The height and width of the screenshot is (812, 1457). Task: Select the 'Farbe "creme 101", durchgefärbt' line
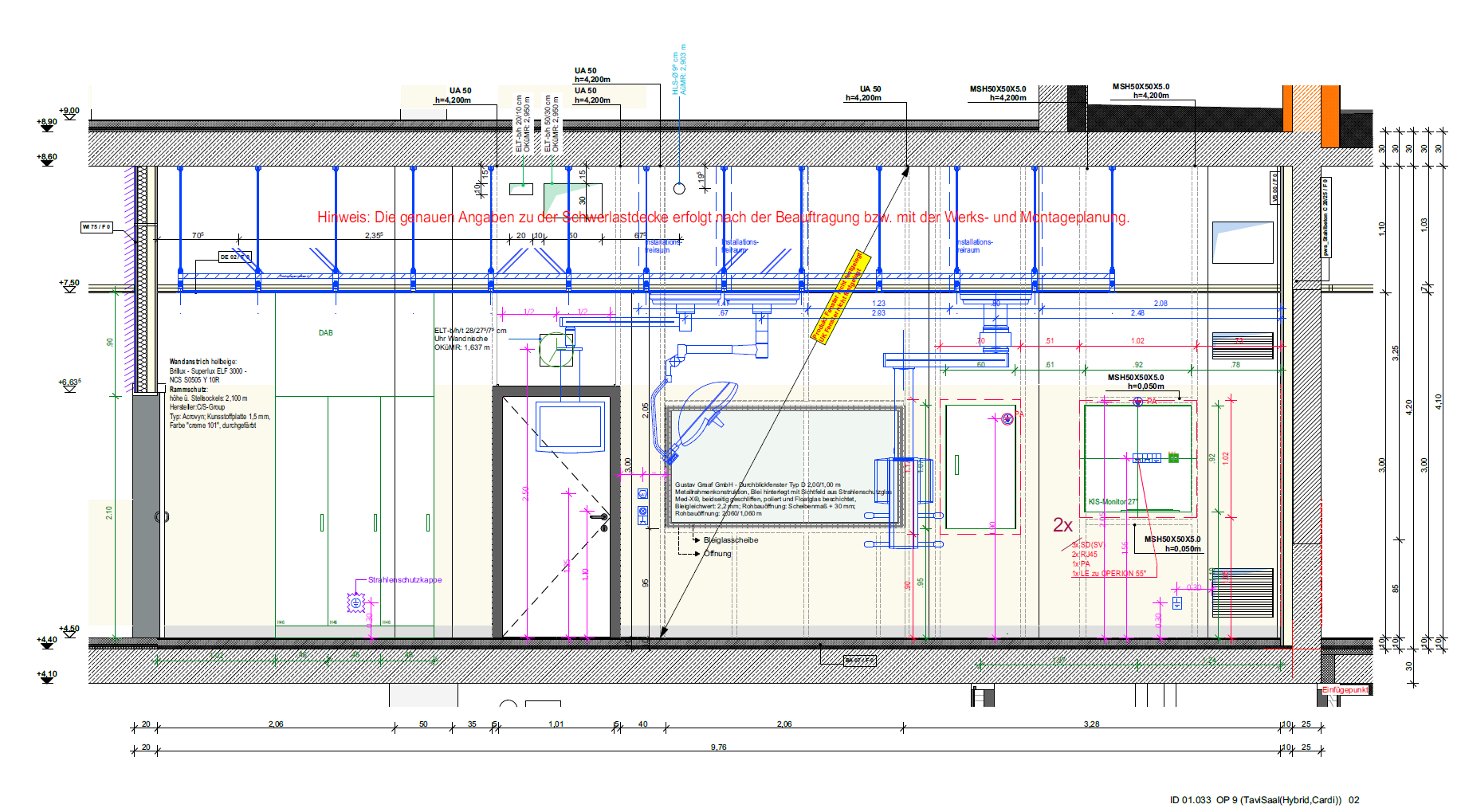(213, 426)
